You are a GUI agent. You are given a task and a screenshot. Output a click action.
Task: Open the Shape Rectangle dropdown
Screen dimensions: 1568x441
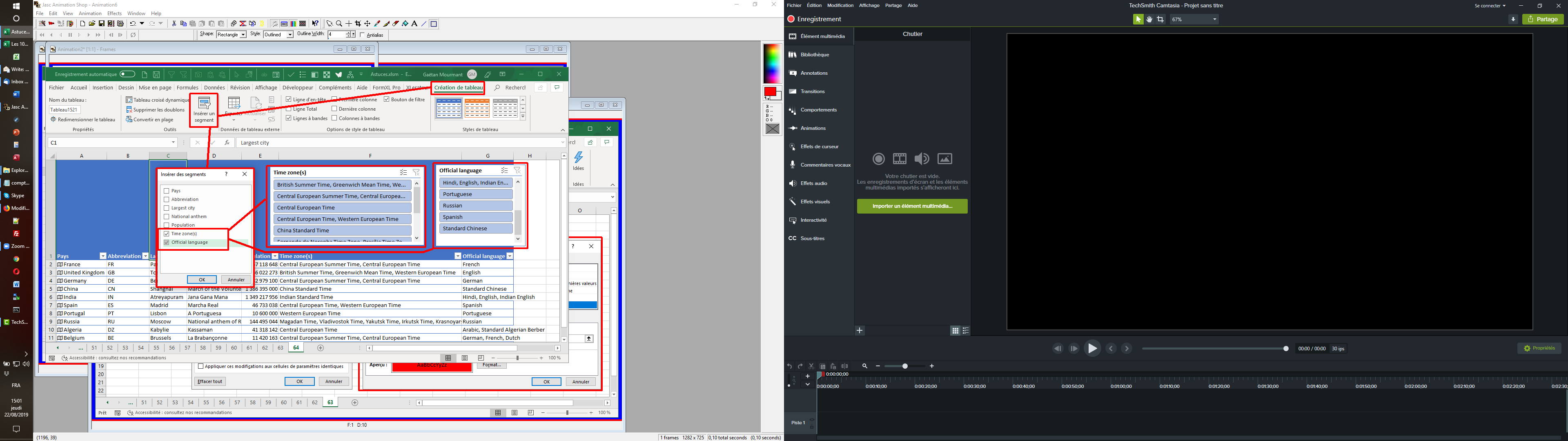243,35
